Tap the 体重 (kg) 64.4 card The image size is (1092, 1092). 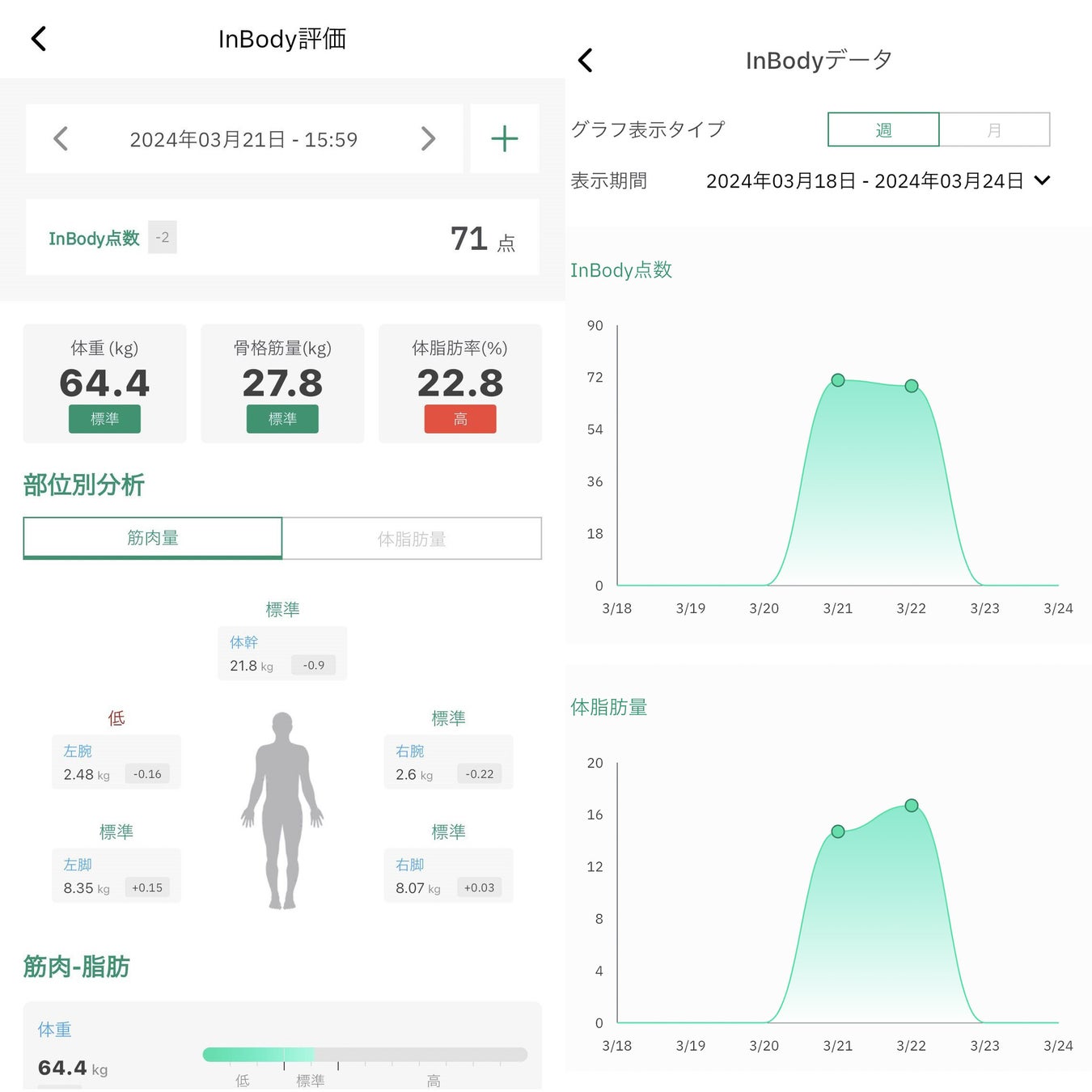[104, 383]
